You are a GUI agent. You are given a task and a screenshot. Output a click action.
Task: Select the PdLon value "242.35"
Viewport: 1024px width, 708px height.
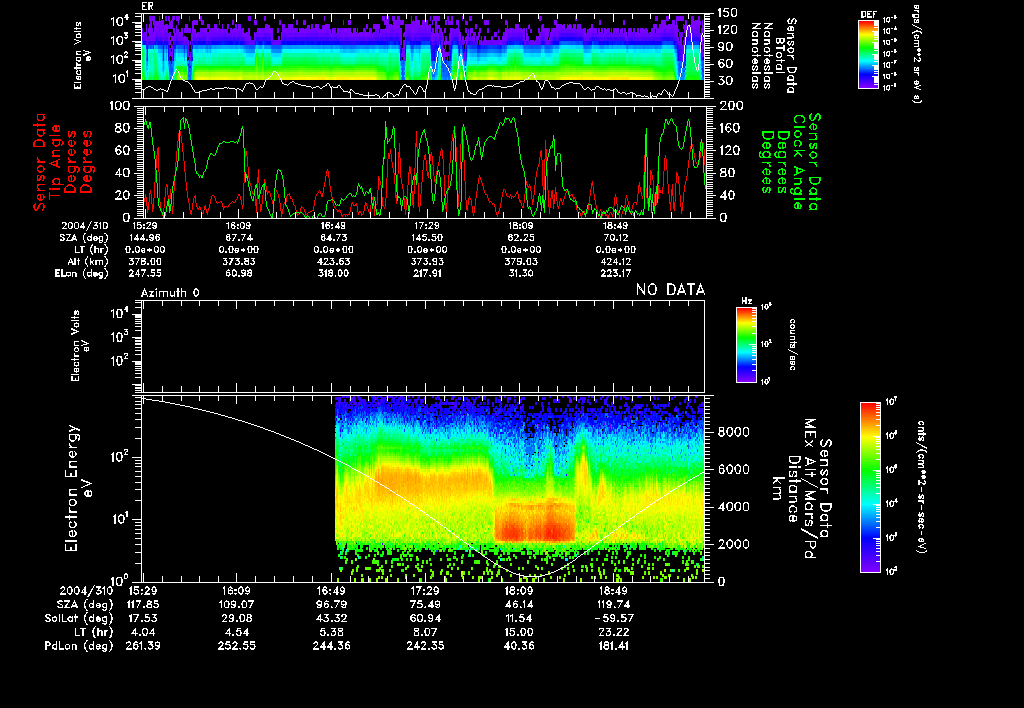click(426, 646)
